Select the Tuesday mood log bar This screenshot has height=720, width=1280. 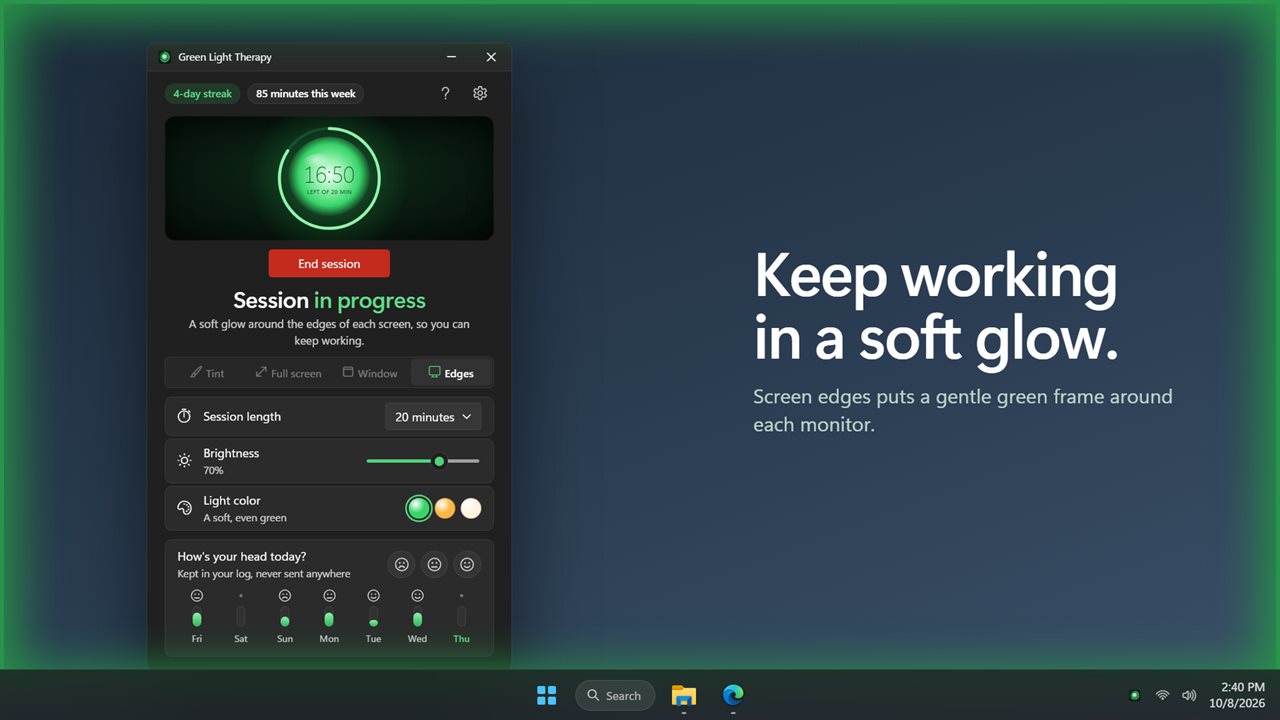click(x=373, y=616)
